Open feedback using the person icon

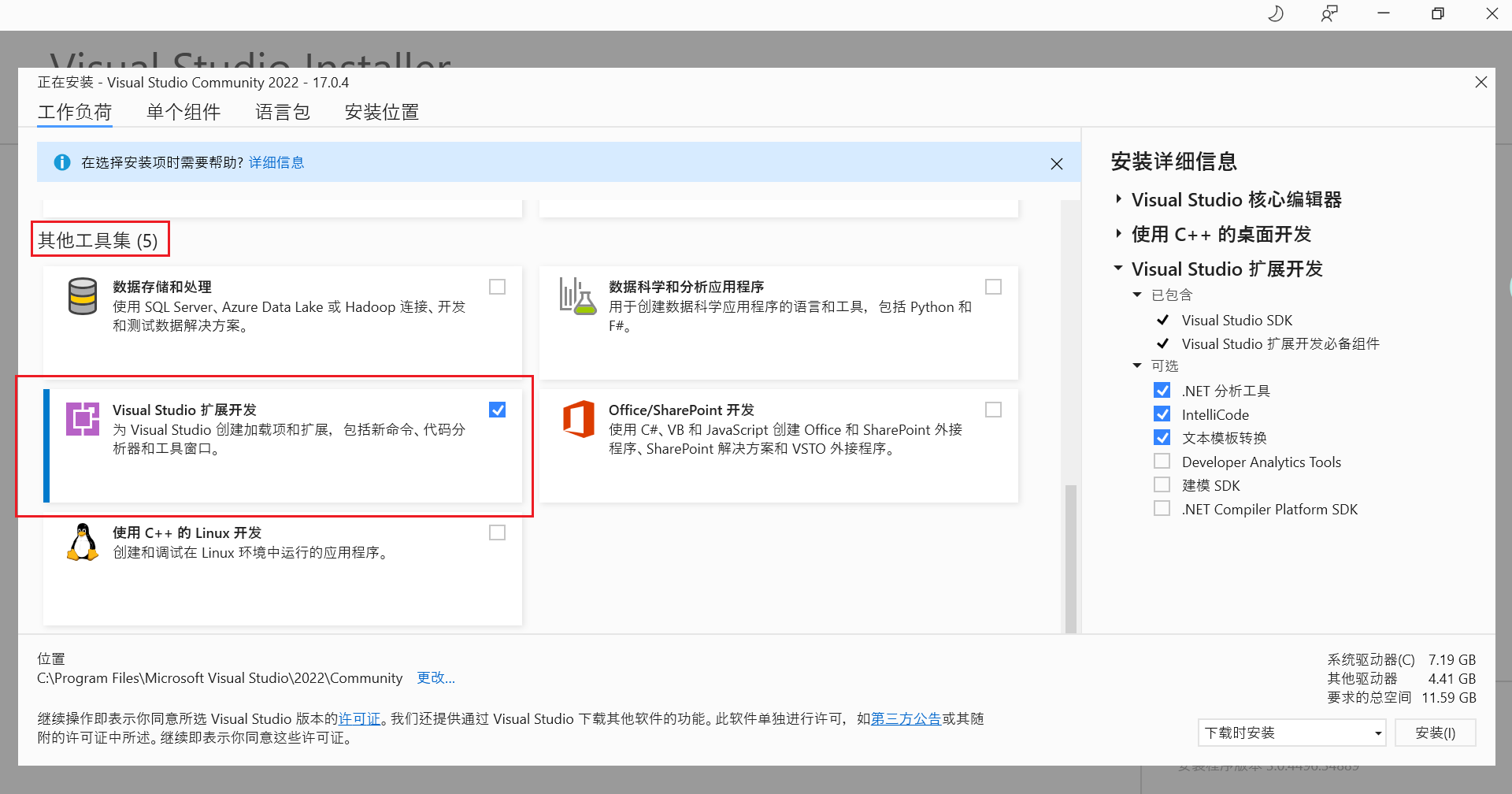pos(1329,13)
